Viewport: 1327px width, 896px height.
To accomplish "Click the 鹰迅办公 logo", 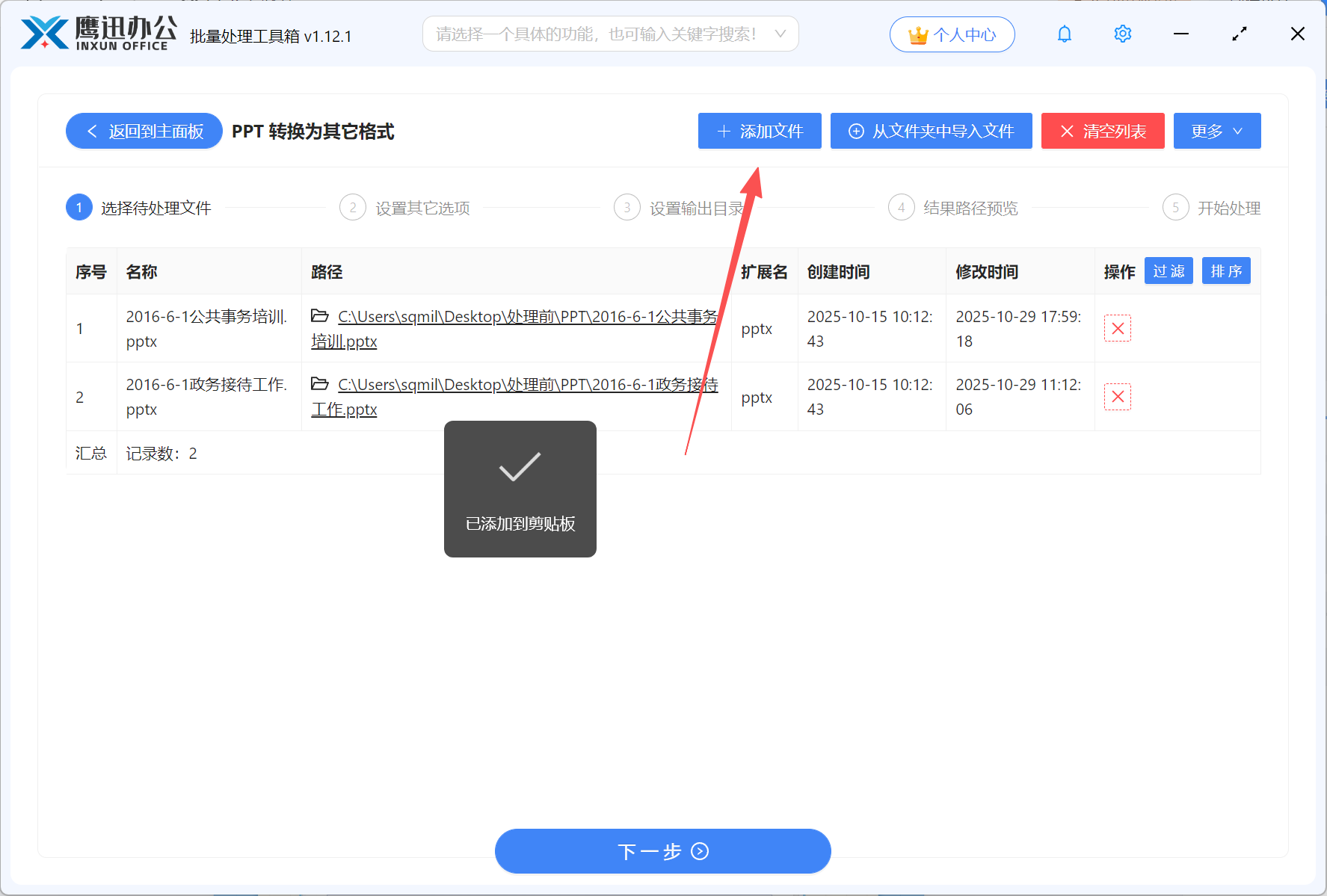I will (x=96, y=33).
